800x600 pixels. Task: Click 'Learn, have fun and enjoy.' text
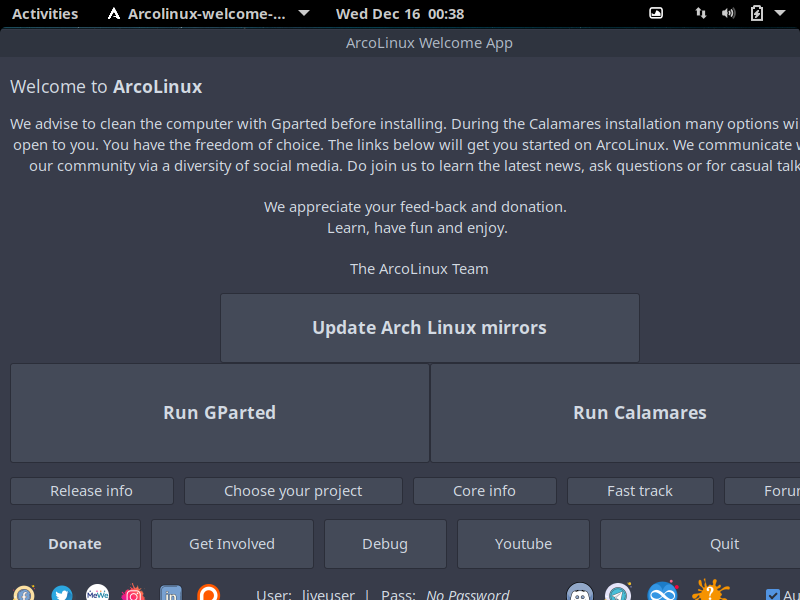pyautogui.click(x=417, y=228)
